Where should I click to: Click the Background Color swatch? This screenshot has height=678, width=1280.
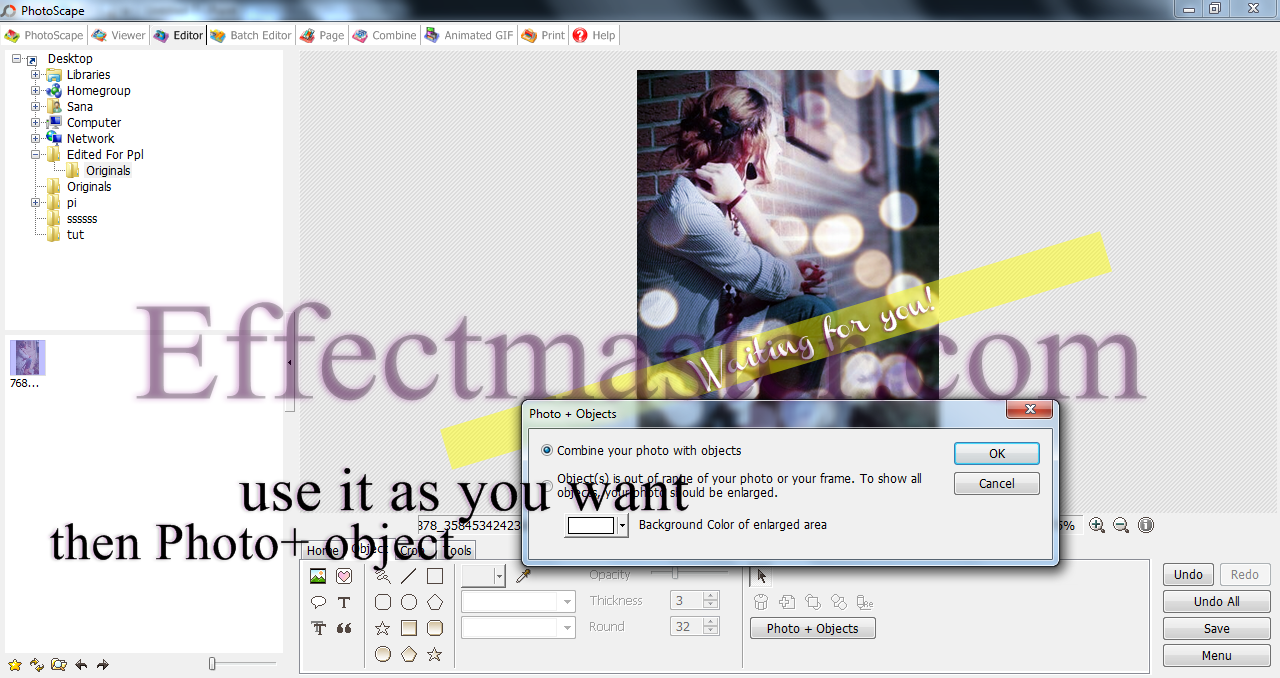pos(591,525)
